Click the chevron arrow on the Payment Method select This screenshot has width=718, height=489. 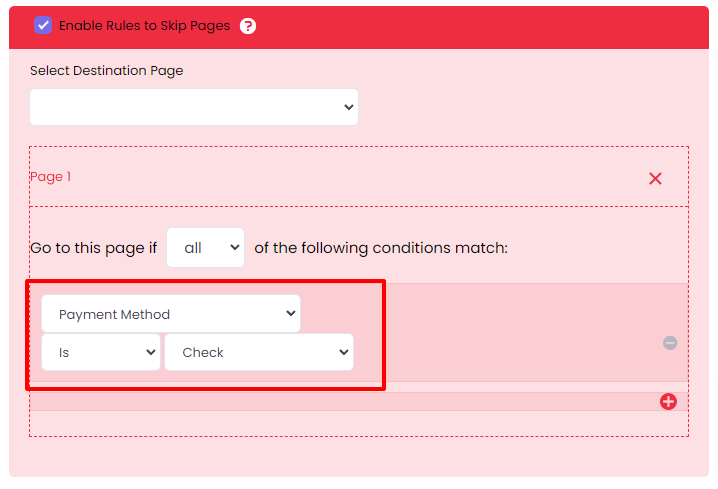click(x=291, y=314)
